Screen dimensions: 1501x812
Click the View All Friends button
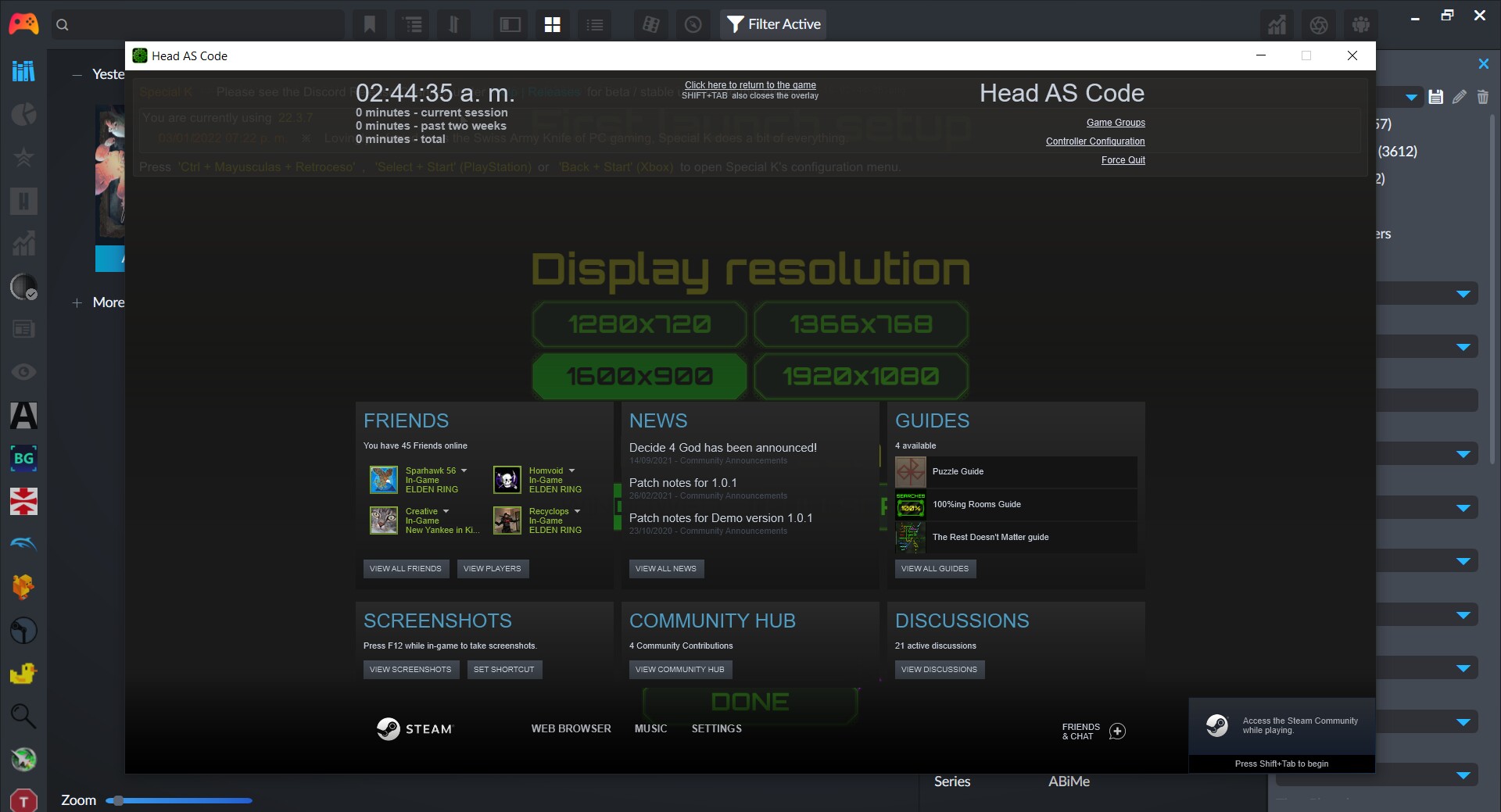pyautogui.click(x=406, y=569)
